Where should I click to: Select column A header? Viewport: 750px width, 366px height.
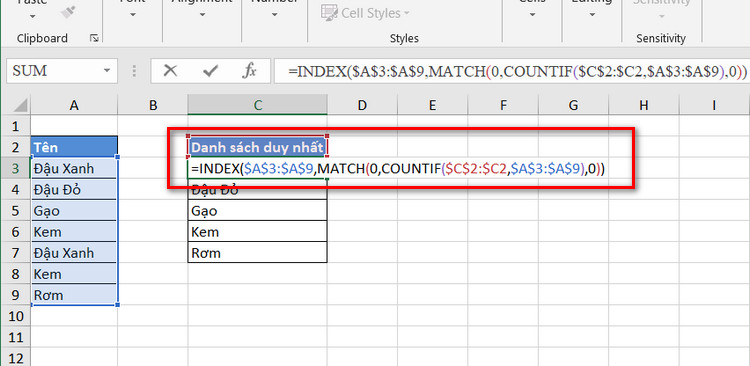(74, 105)
